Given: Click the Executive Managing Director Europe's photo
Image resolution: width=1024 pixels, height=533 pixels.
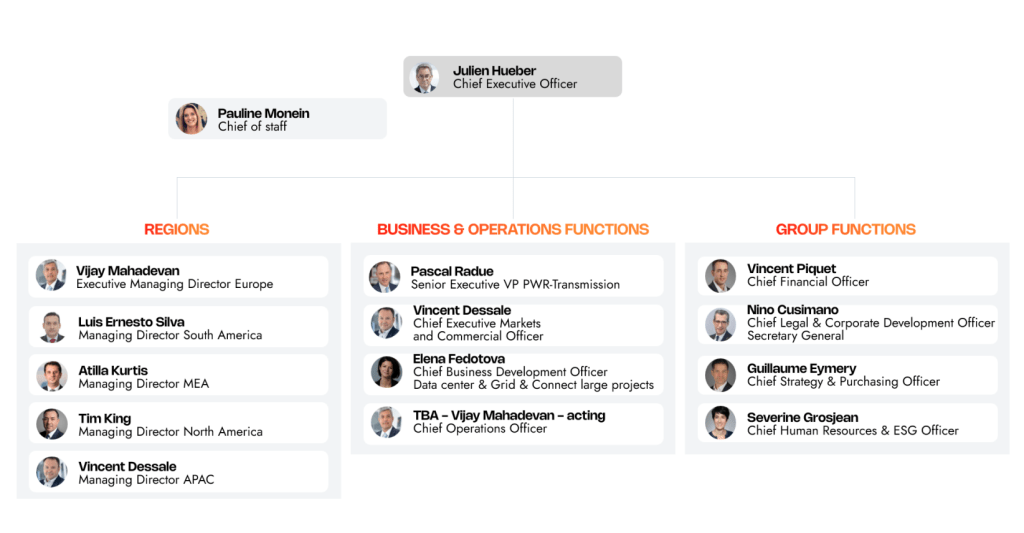Looking at the screenshot, I should [51, 276].
